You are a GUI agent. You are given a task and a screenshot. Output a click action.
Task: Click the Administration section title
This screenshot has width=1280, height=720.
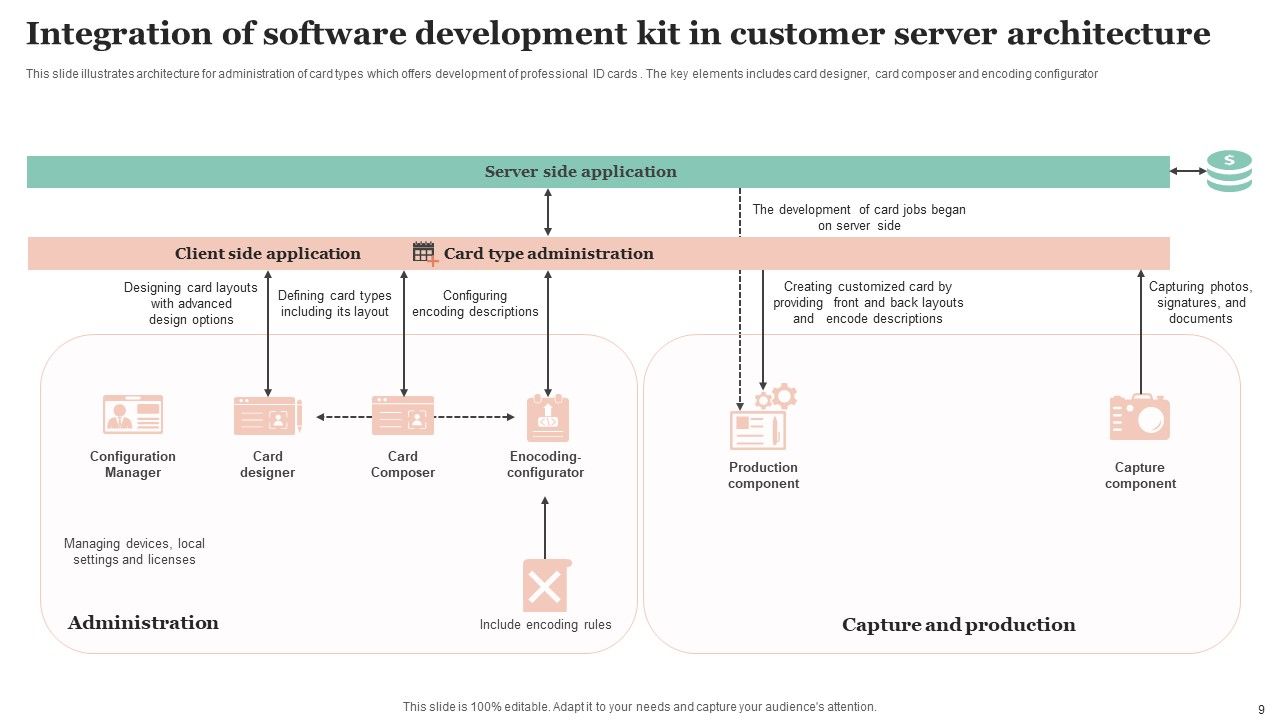(x=143, y=622)
